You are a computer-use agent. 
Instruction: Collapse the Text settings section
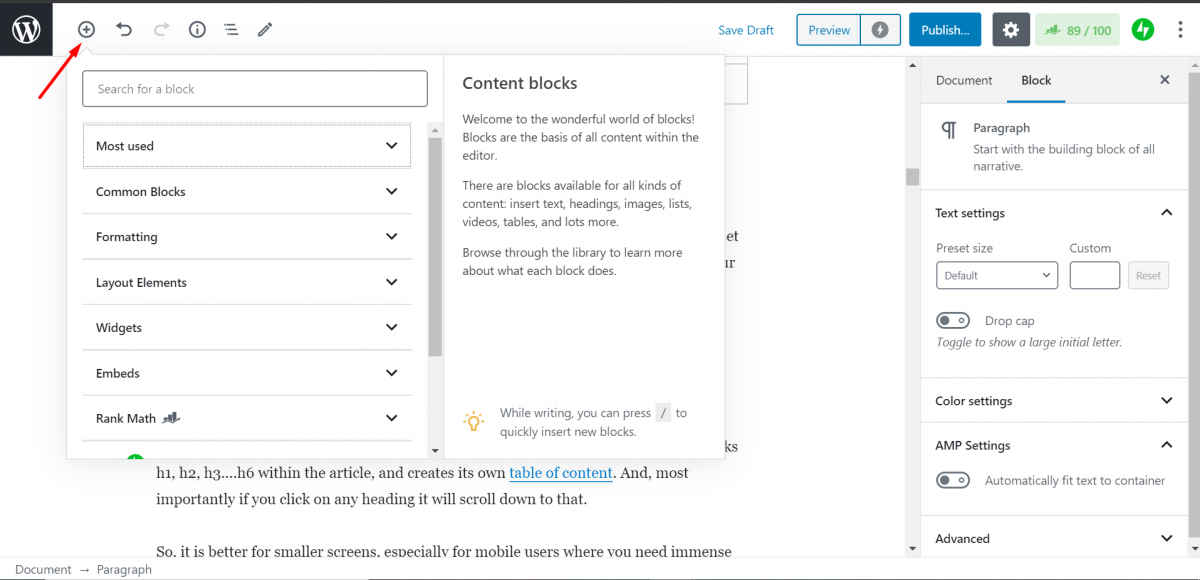tap(1166, 212)
